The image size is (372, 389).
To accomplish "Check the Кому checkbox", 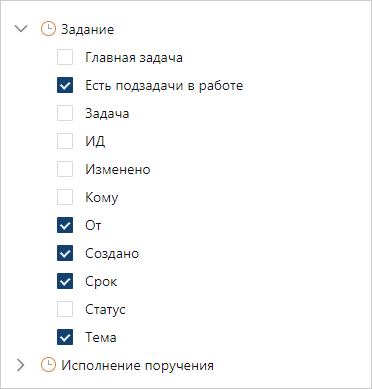I will (x=65, y=197).
